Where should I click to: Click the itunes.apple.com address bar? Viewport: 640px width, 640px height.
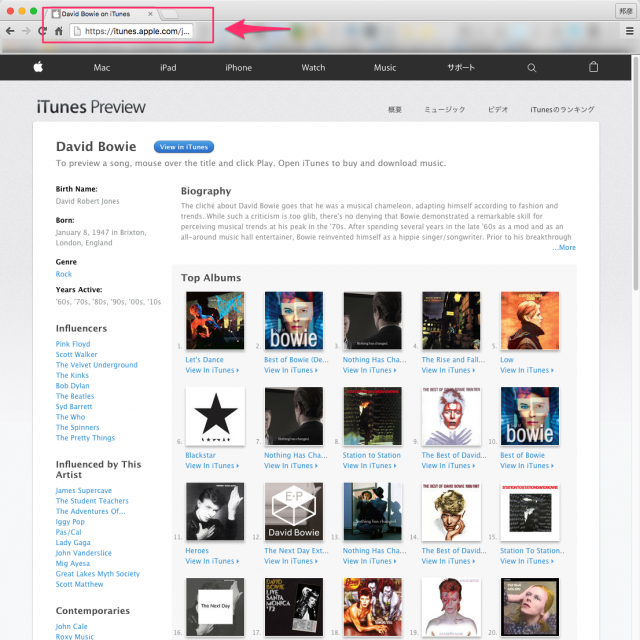(x=131, y=31)
